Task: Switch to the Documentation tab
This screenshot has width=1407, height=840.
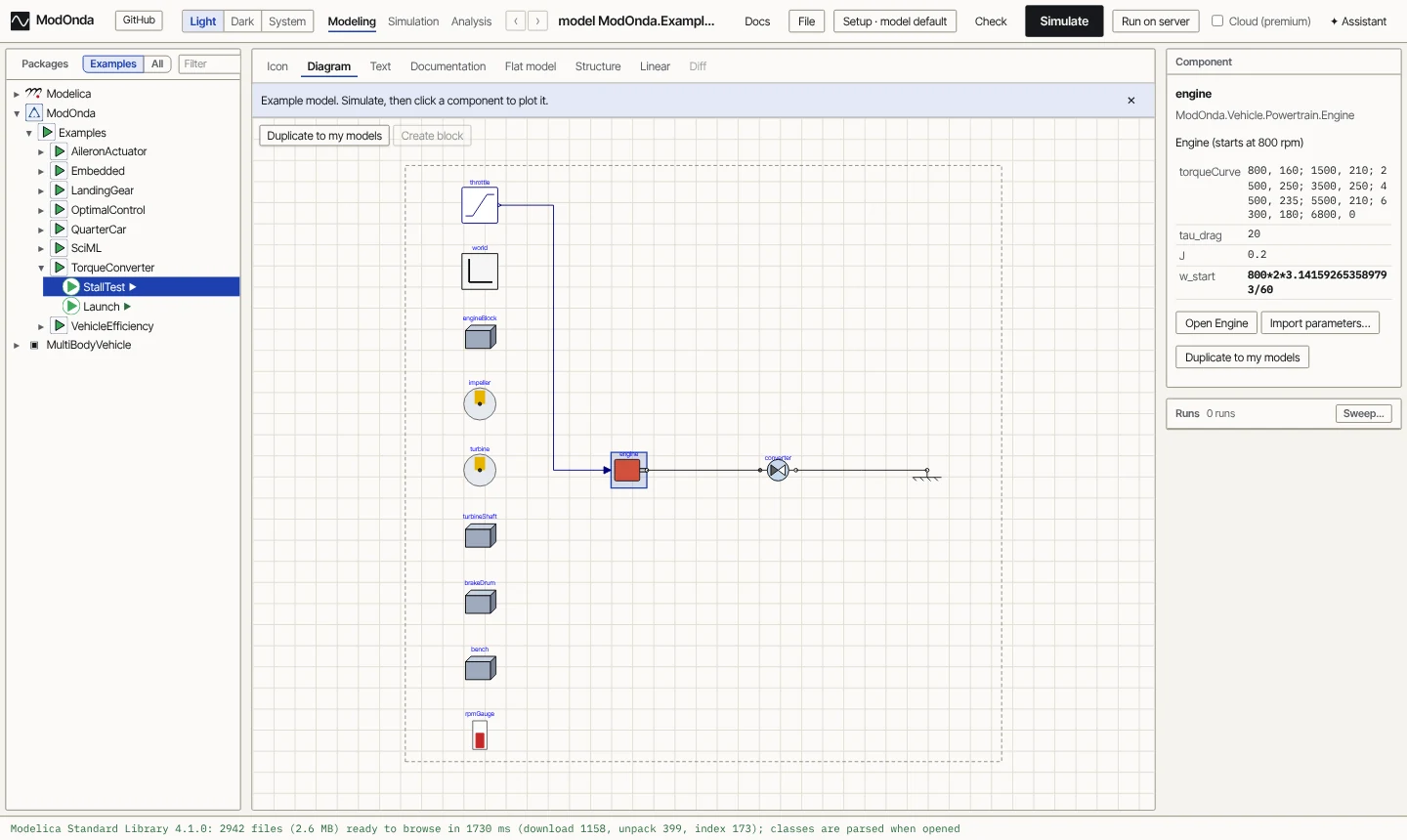Action: coord(448,66)
